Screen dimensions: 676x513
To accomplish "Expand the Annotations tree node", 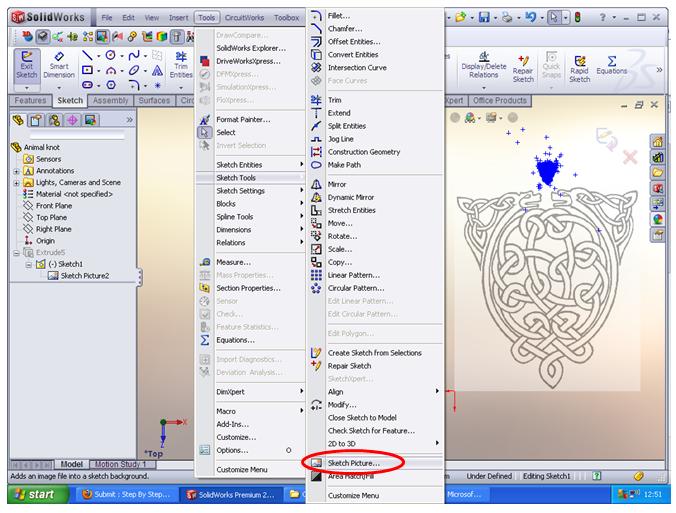I will [16, 171].
